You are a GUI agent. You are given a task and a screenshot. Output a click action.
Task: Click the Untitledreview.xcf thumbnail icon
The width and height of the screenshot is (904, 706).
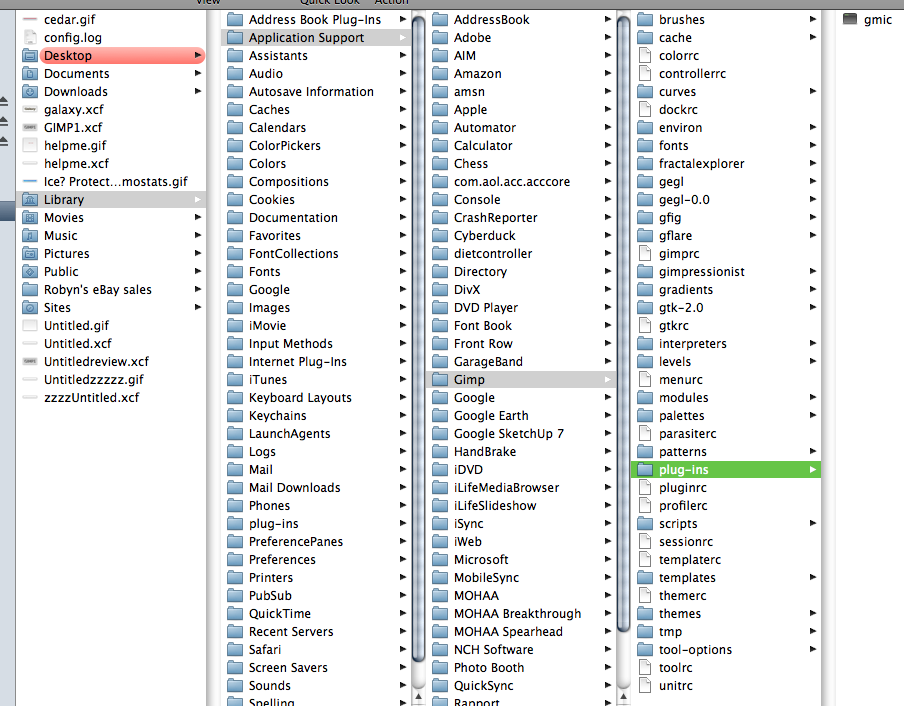tap(30, 361)
